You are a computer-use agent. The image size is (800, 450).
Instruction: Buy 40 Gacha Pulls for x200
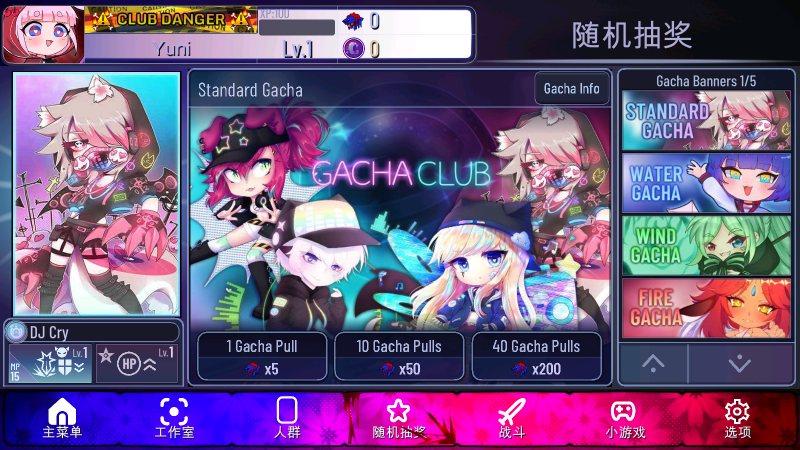click(536, 357)
